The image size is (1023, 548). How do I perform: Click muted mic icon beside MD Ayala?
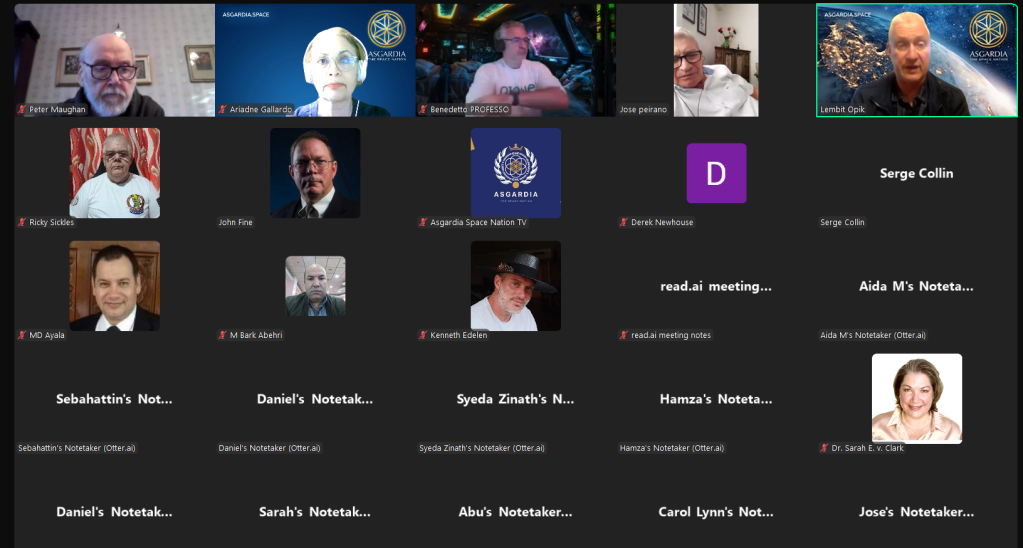click(22, 335)
